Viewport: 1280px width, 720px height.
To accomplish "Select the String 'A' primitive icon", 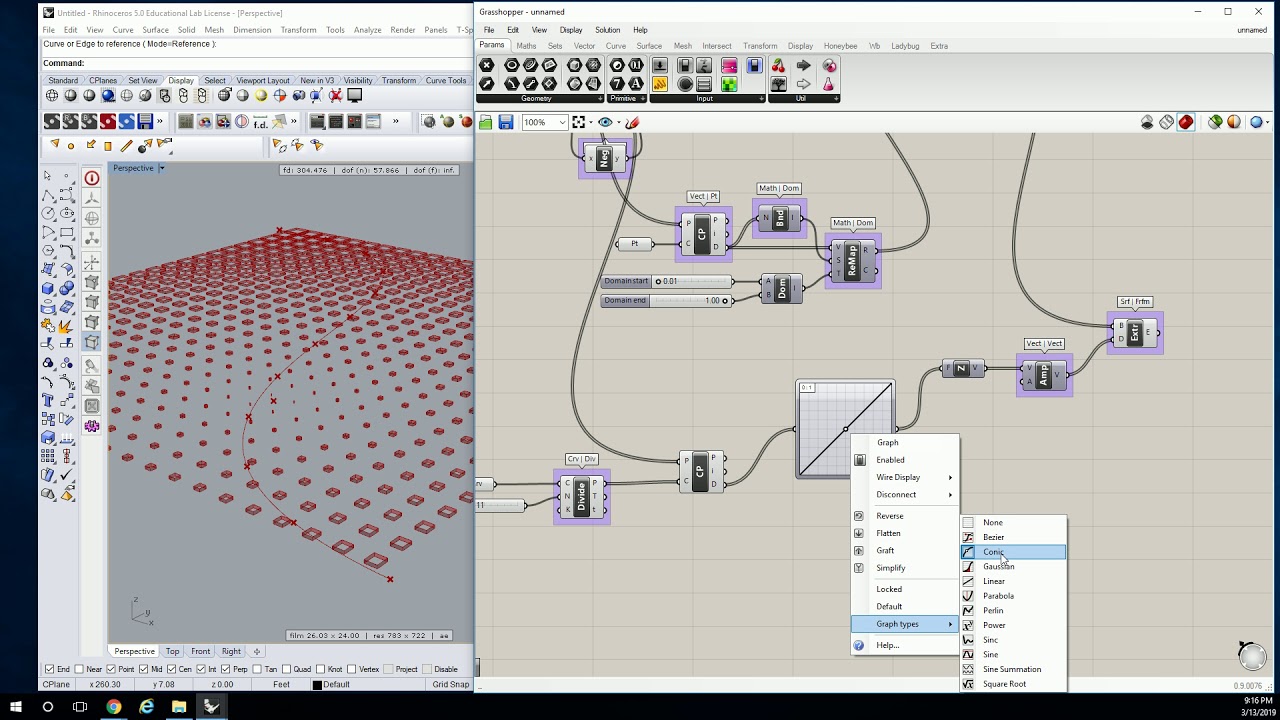I will point(636,84).
